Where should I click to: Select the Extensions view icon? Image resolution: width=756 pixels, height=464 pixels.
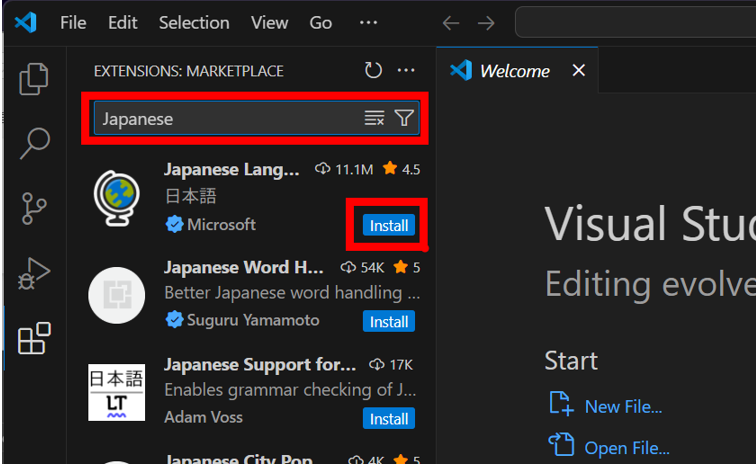click(34, 339)
